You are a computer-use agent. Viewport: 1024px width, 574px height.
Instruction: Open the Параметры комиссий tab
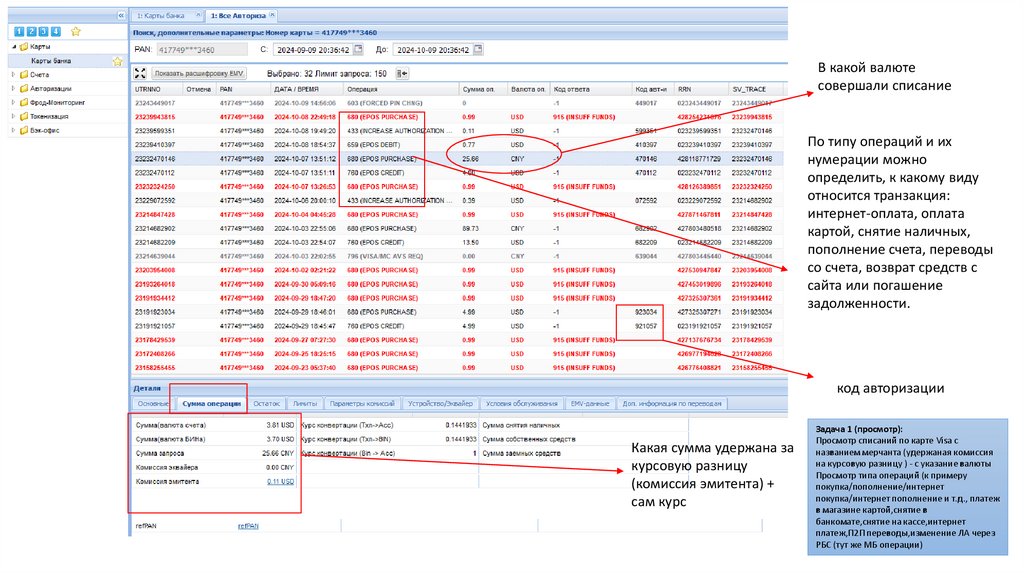tap(362, 404)
